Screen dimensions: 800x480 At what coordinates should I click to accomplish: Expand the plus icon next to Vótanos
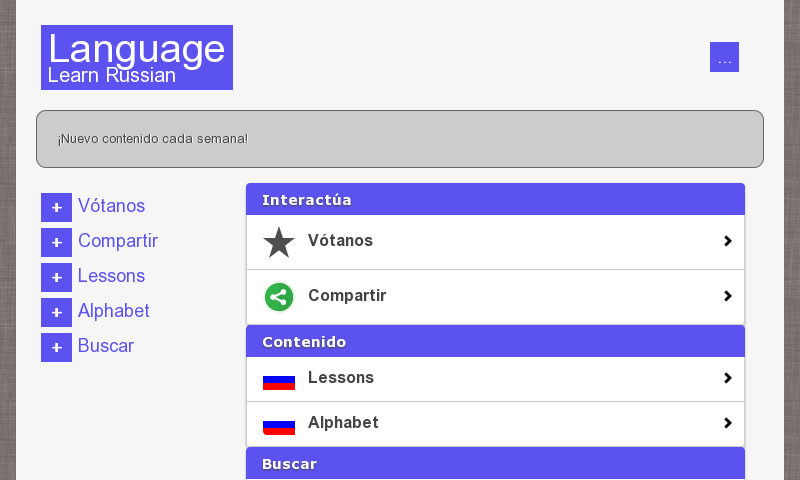[56, 207]
